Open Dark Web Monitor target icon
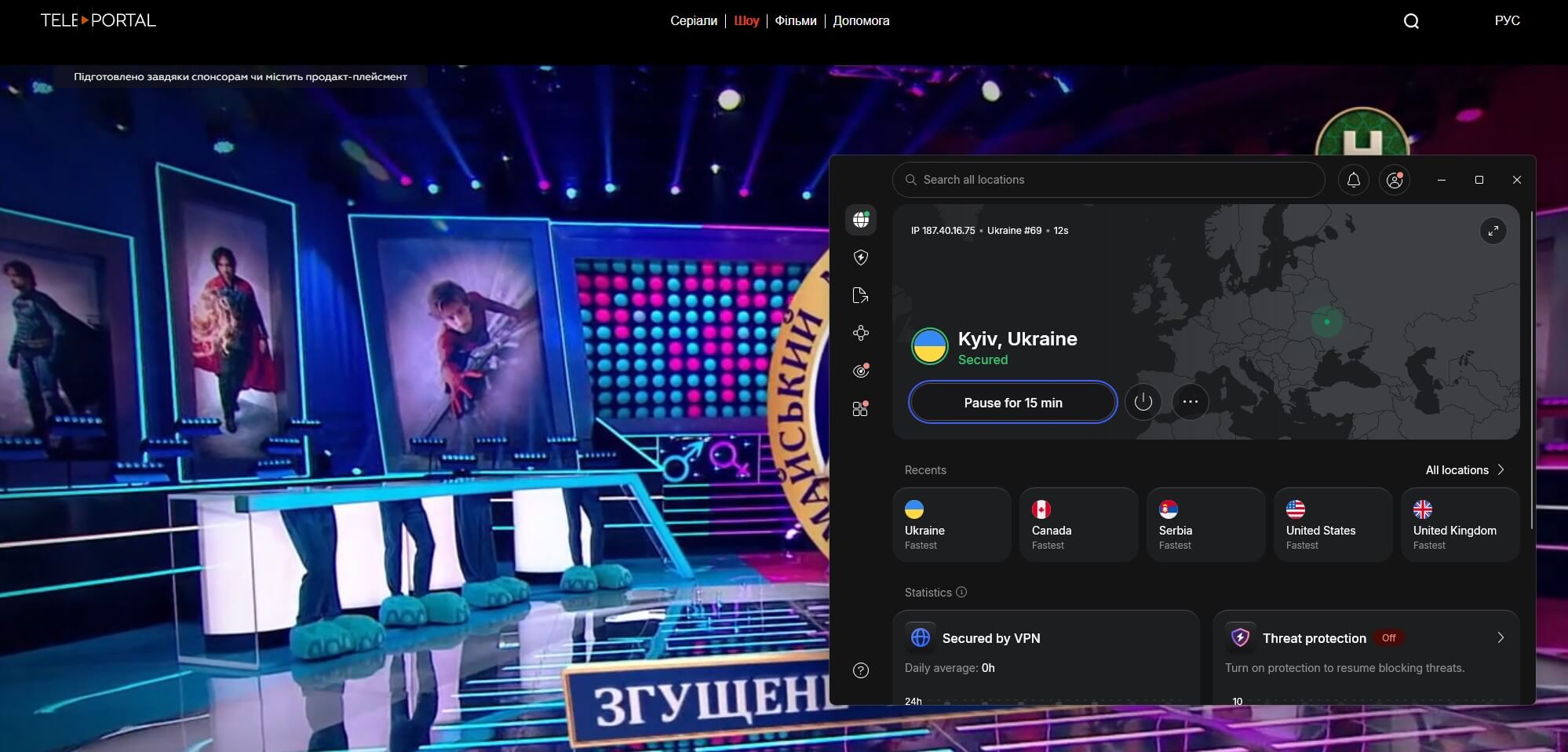1568x752 pixels. pos(861,371)
